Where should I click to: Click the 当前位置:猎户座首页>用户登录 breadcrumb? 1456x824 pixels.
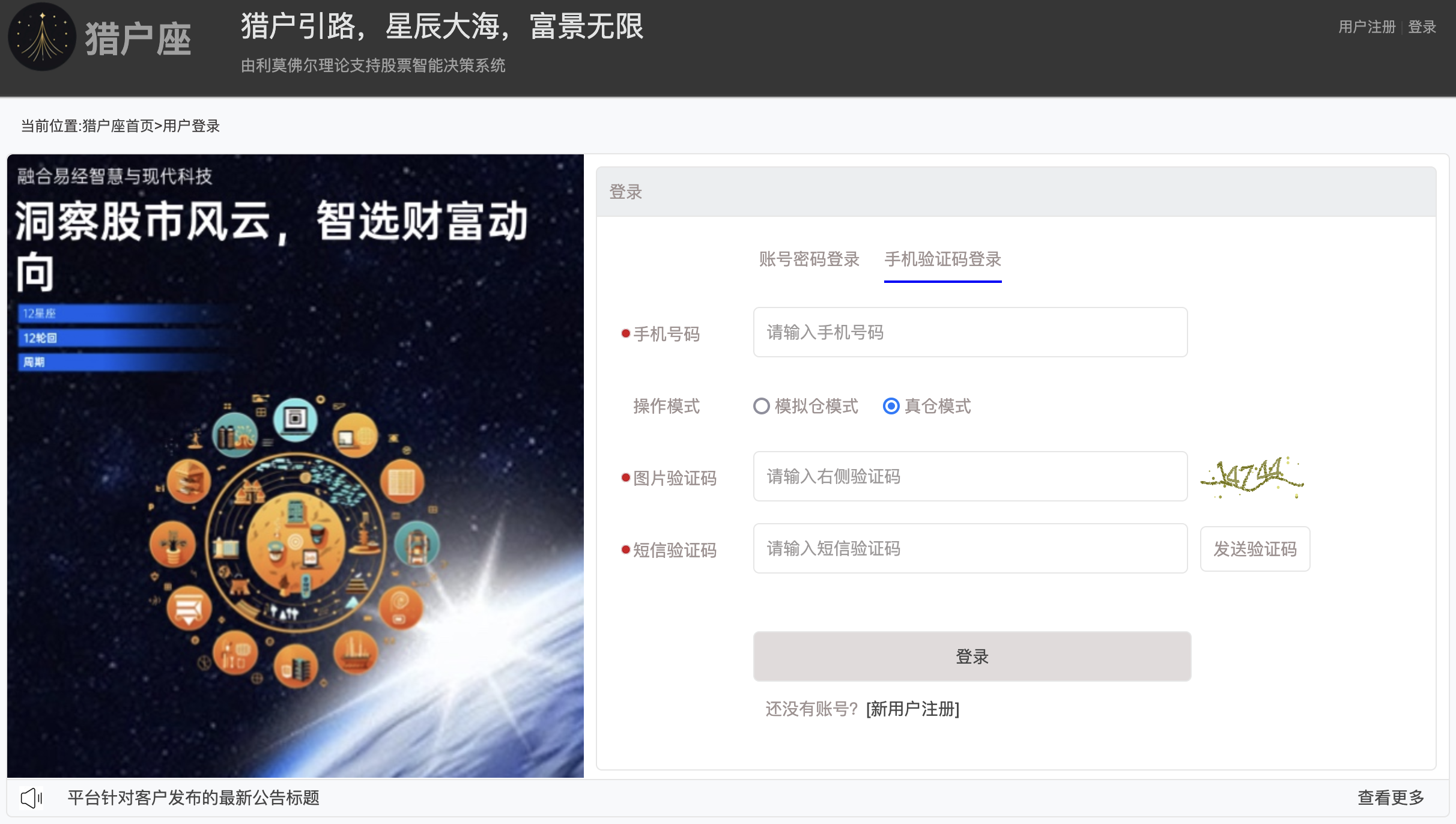(x=120, y=126)
